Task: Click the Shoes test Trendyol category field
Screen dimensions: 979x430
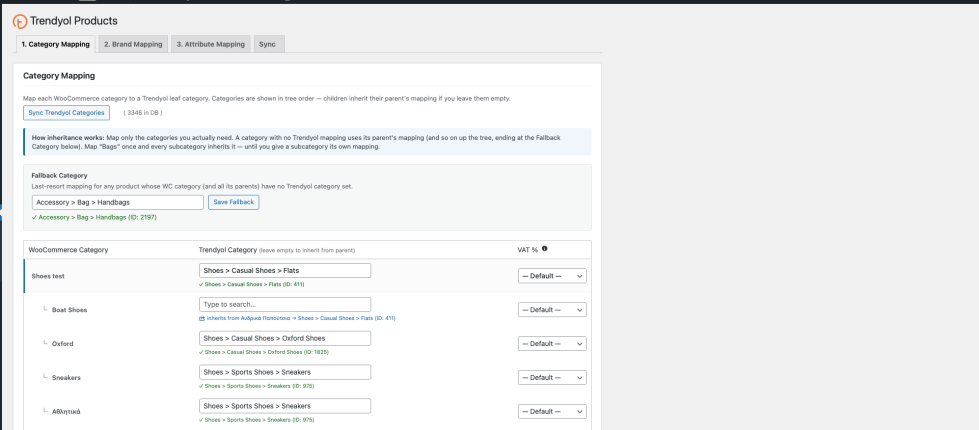Action: point(285,270)
